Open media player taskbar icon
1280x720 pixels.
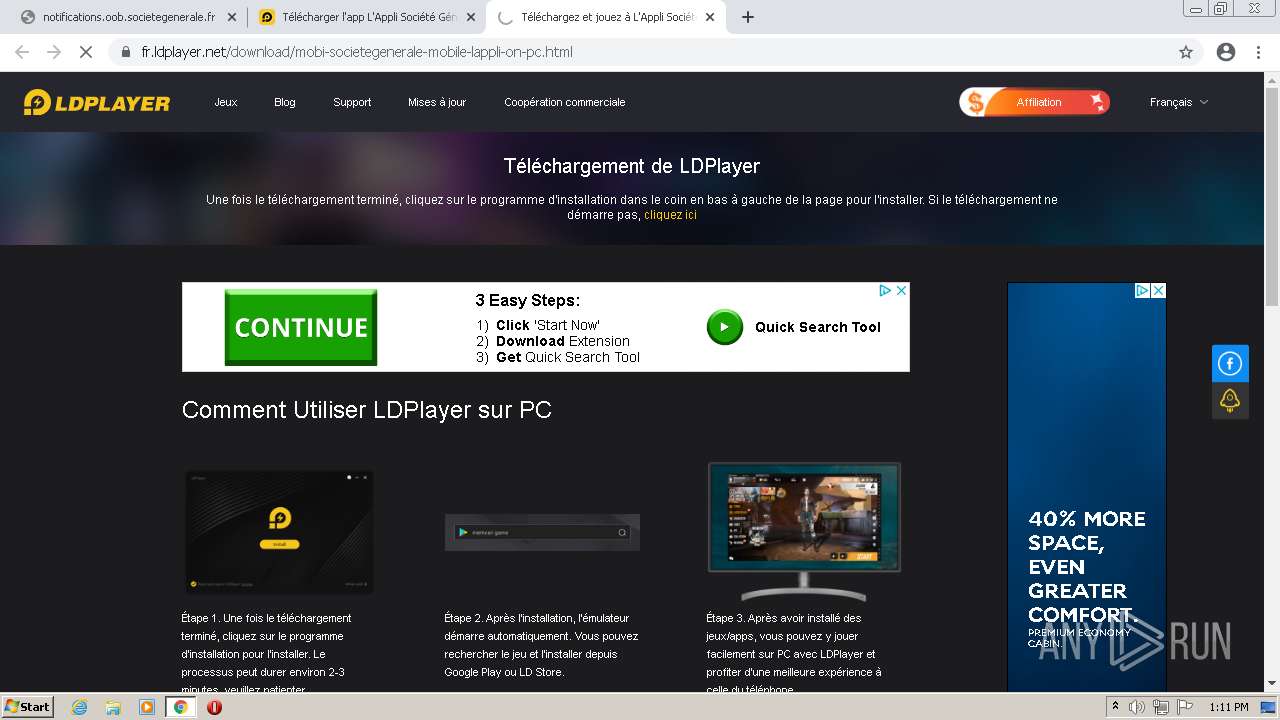pyautogui.click(x=147, y=707)
